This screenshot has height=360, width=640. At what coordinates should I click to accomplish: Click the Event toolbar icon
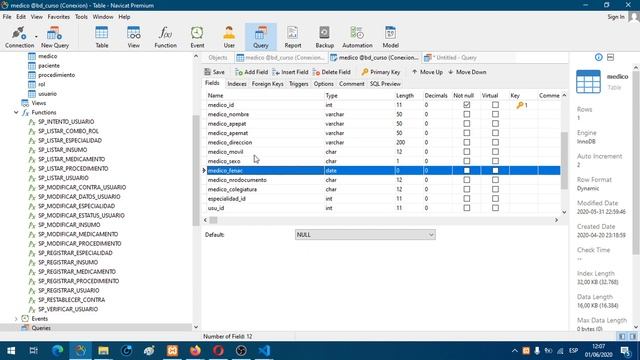click(197, 37)
